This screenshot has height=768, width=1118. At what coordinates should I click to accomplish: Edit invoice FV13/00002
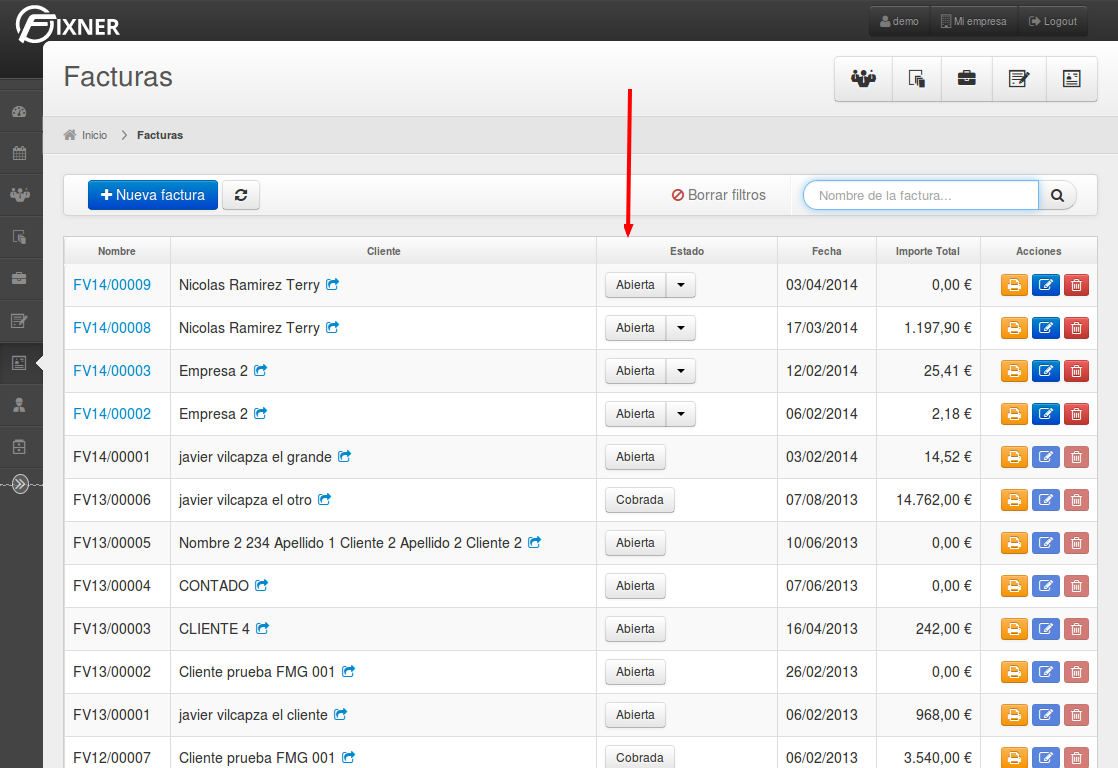click(1045, 672)
